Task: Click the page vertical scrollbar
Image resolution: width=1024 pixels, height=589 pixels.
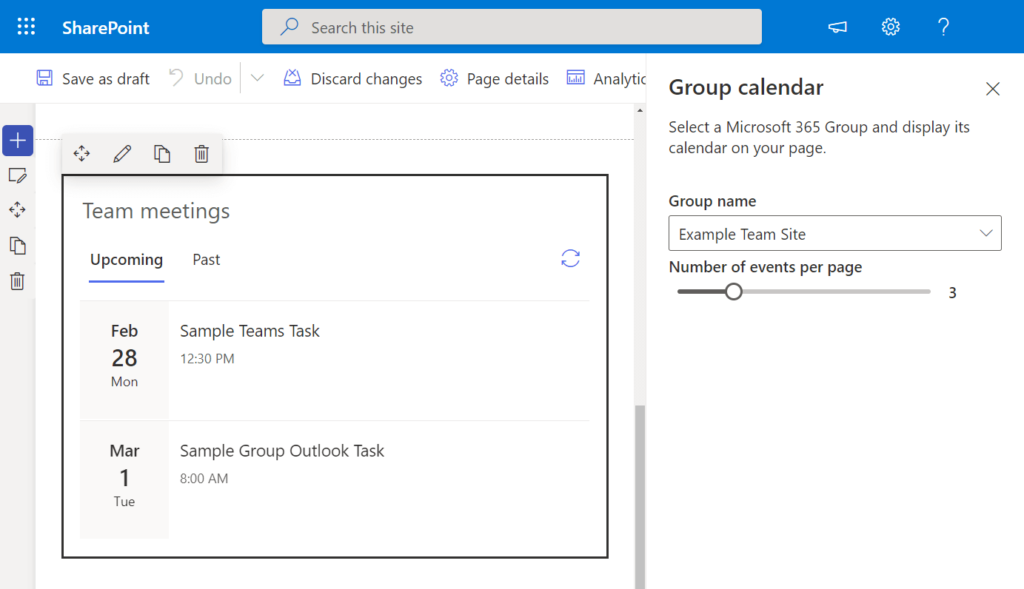Action: (640, 496)
